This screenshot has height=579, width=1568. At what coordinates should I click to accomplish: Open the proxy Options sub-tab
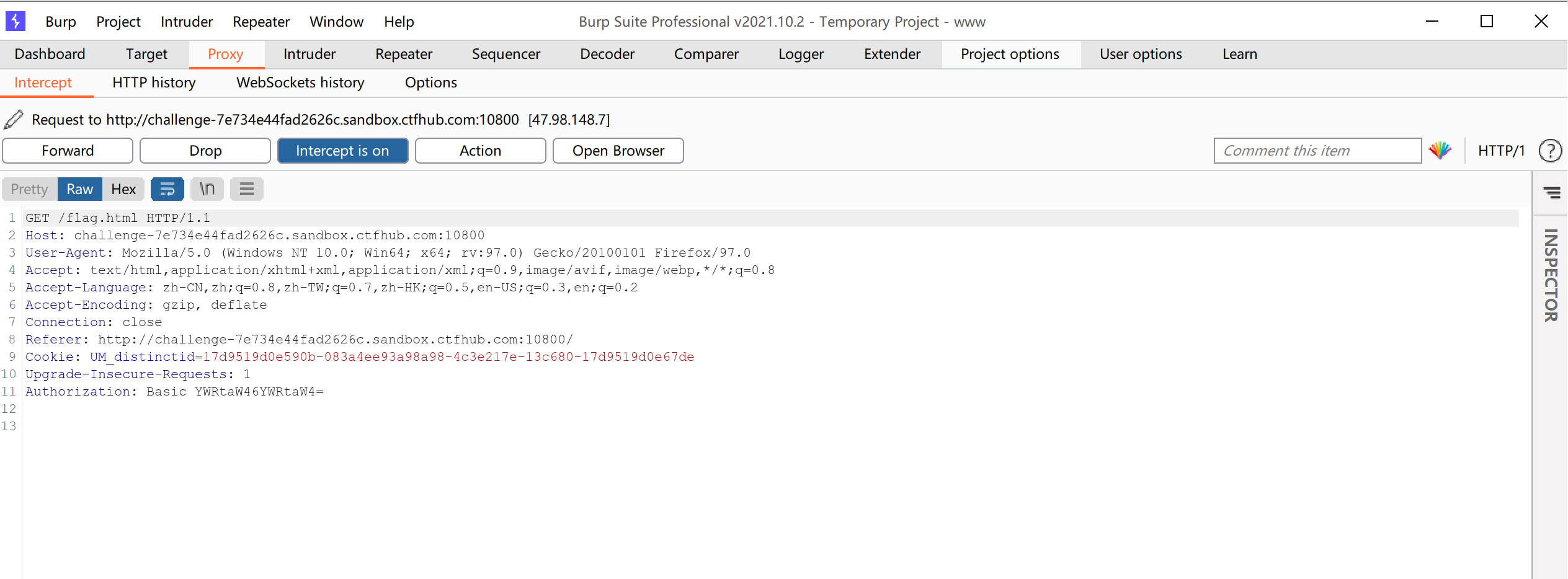(x=431, y=82)
